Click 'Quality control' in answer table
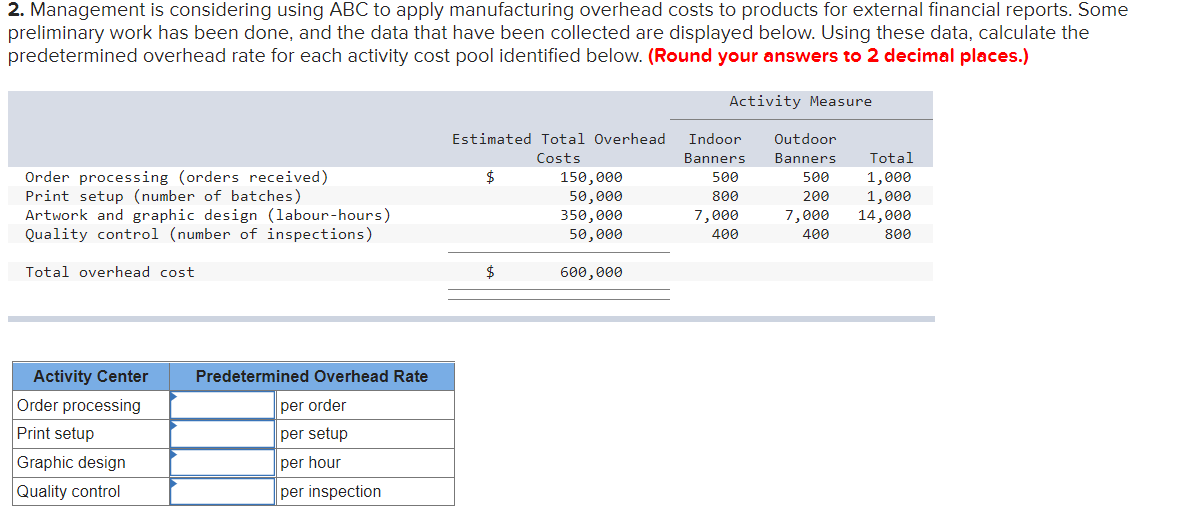Screen dimensions: 1200x526 [69, 491]
